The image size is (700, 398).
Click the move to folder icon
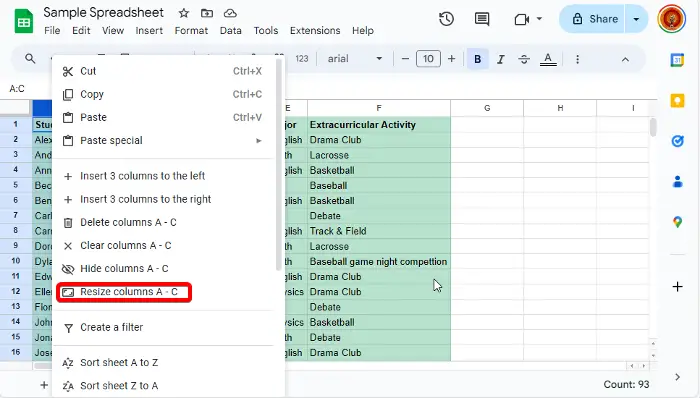point(207,13)
